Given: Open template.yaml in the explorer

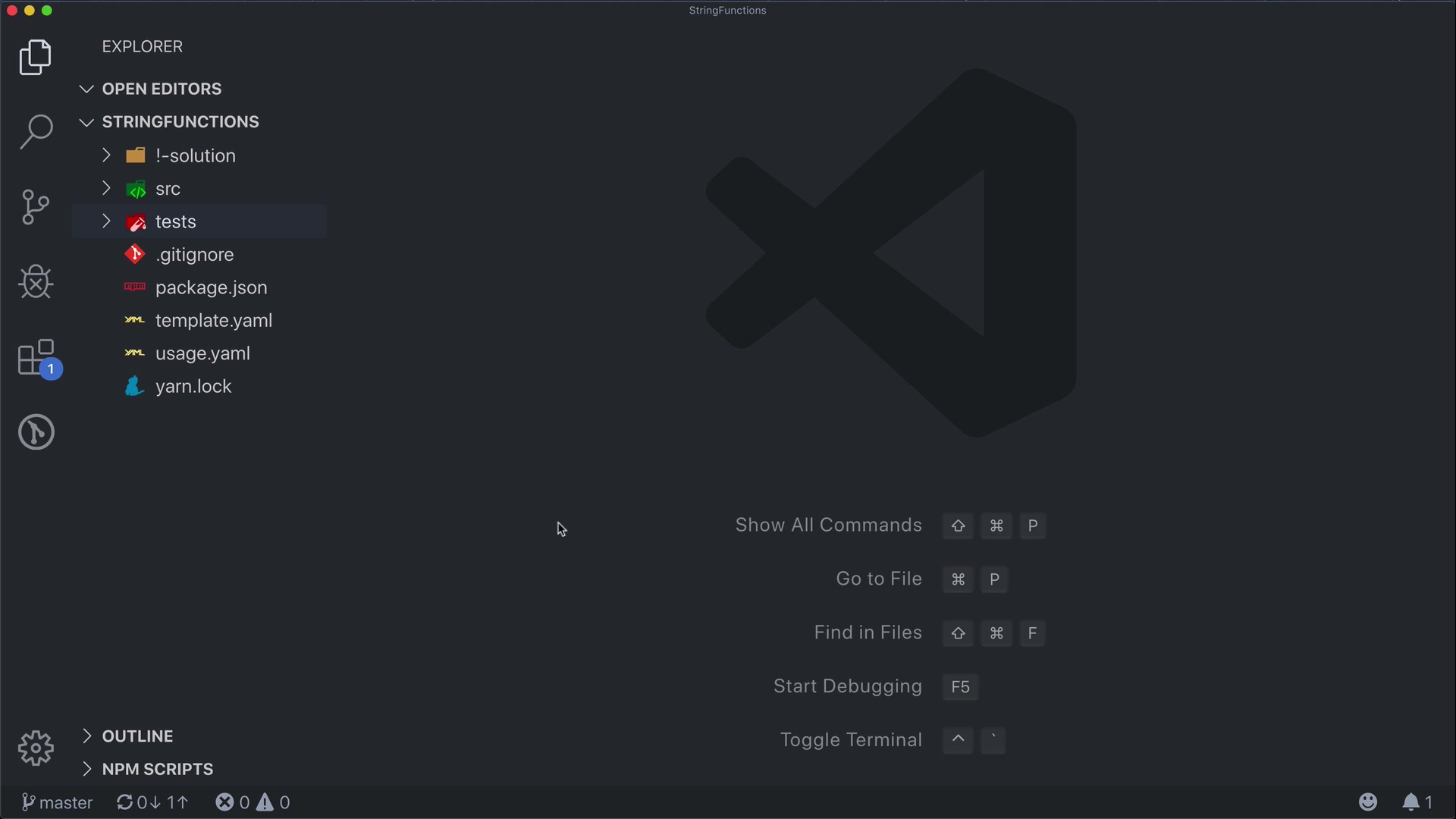Looking at the screenshot, I should coord(213,321).
